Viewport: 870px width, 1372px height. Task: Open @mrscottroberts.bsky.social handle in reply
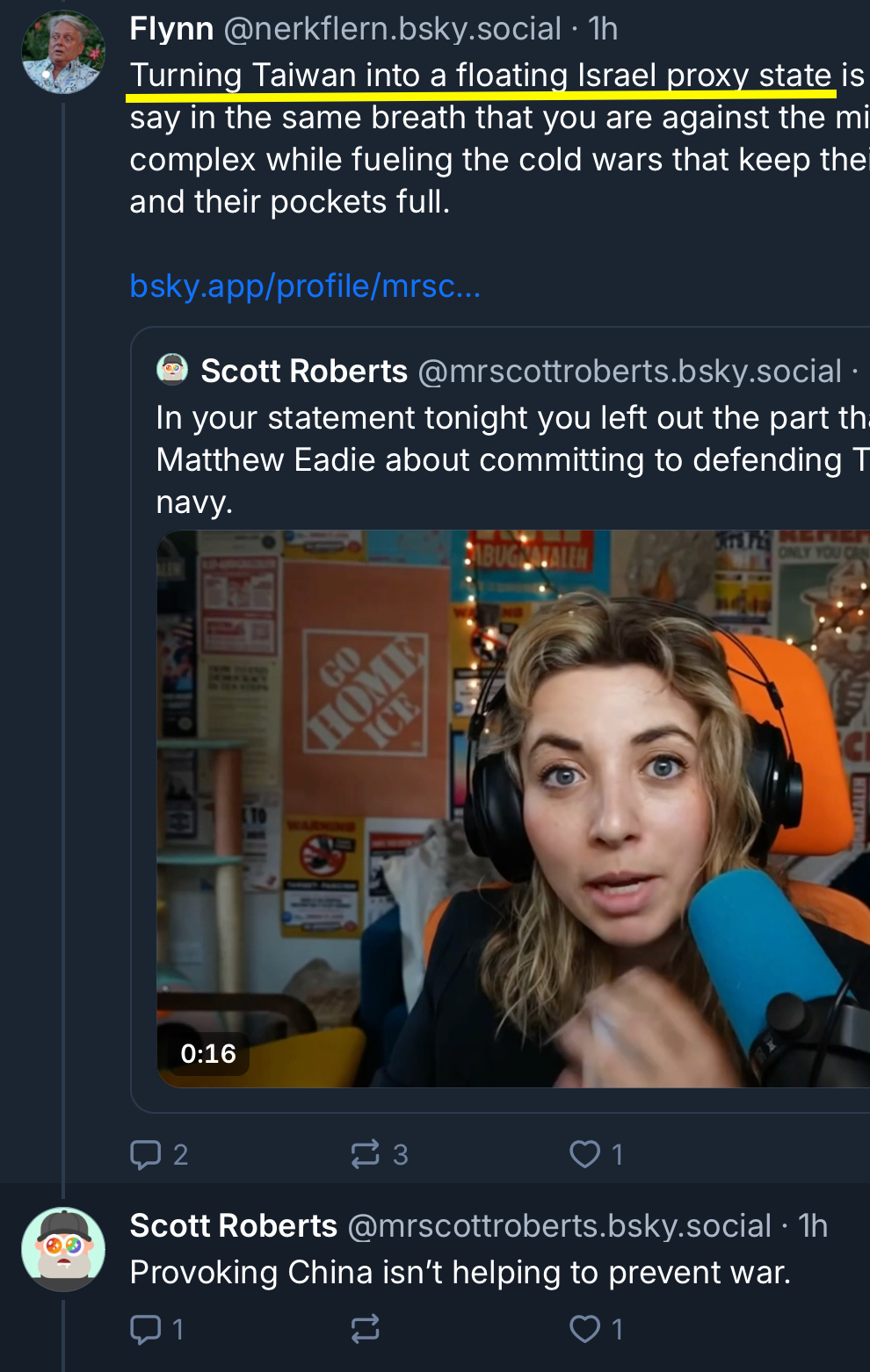coord(559,1225)
